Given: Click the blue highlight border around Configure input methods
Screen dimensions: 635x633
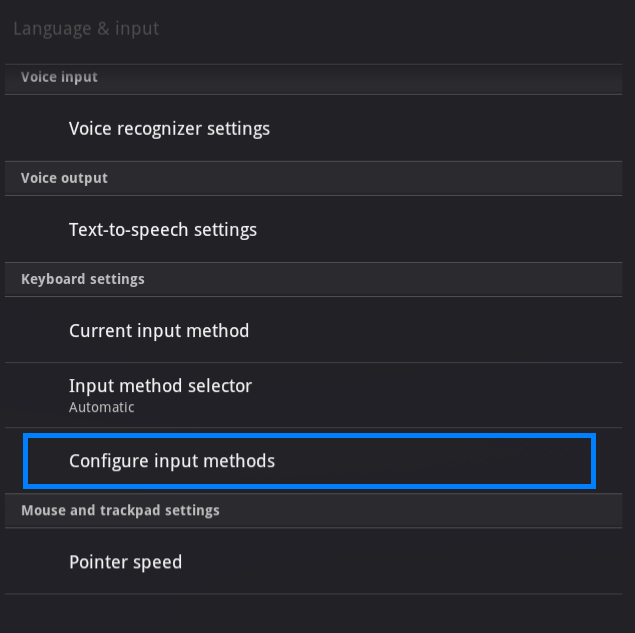Looking at the screenshot, I should (x=594, y=461).
